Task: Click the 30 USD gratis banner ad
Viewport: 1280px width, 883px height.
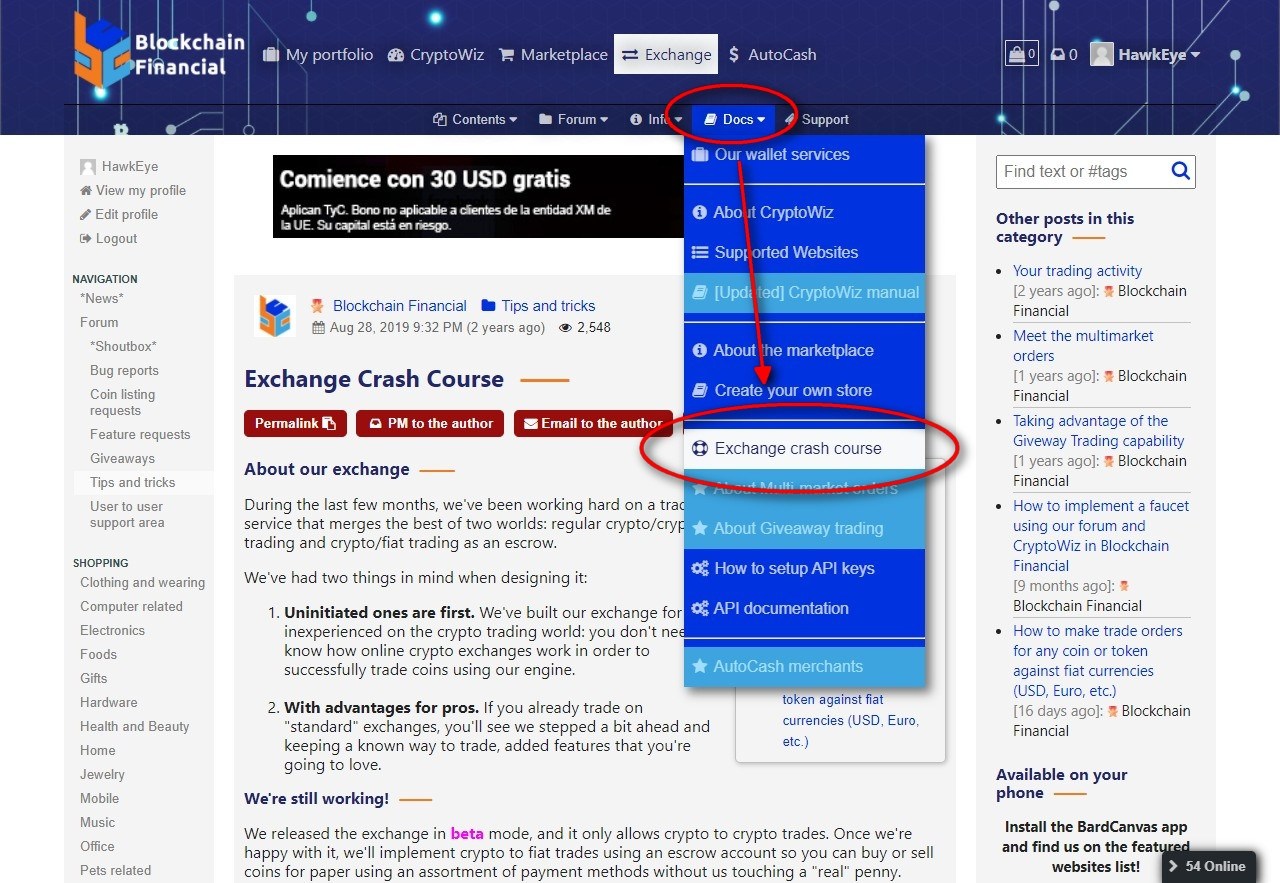Action: [x=479, y=196]
